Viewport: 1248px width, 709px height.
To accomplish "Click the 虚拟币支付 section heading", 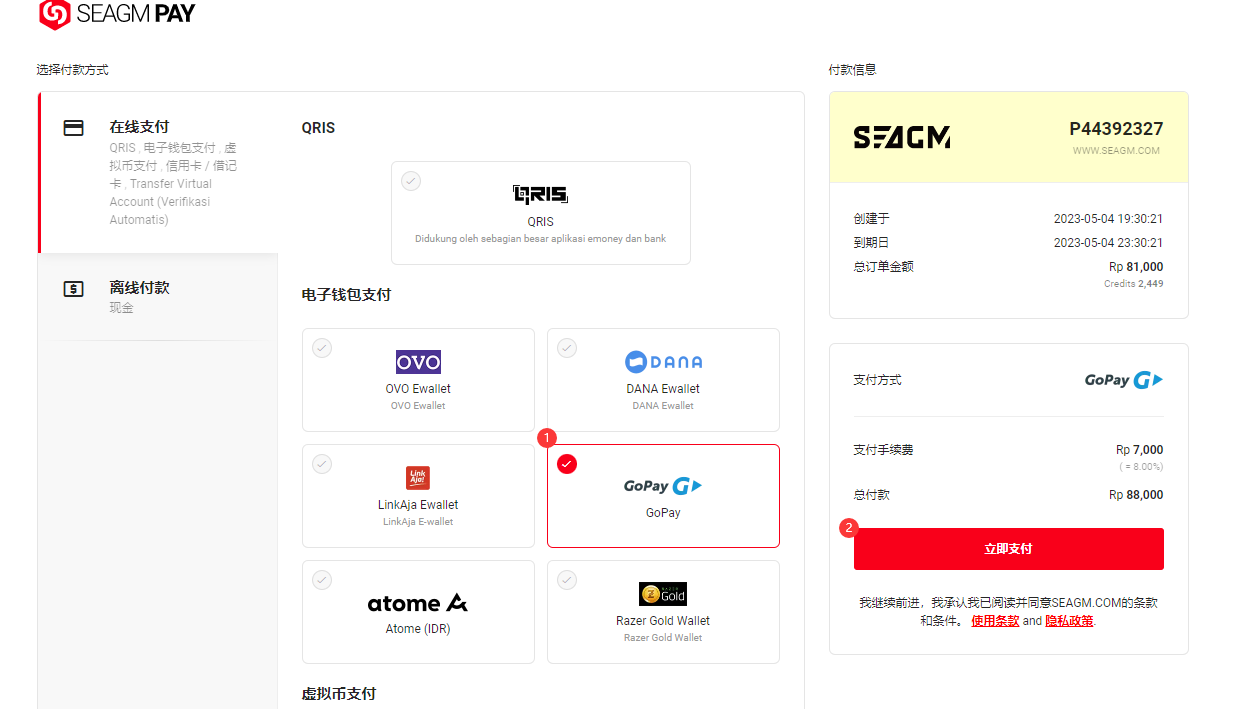I will [339, 693].
